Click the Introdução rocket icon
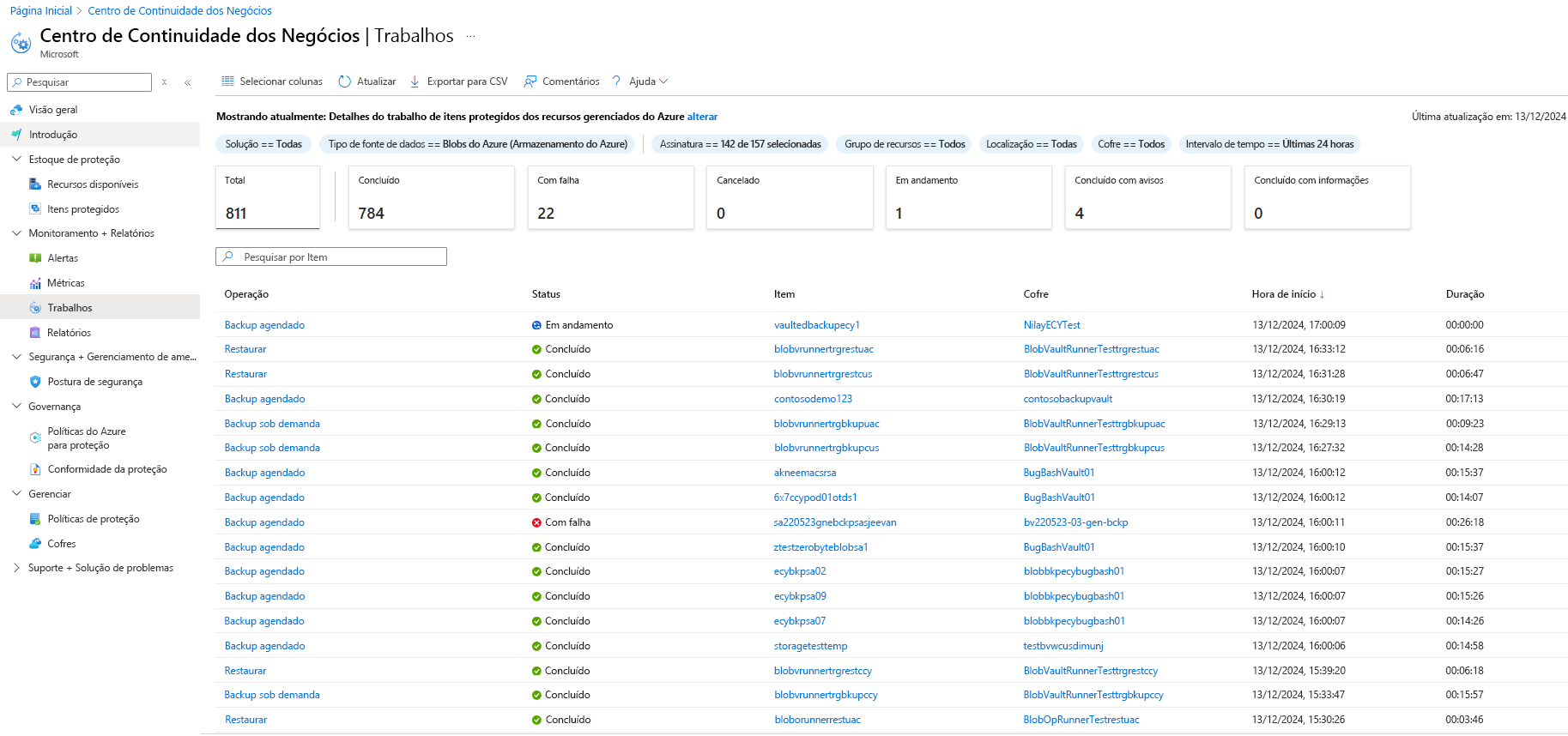This screenshot has height=736, width=1568. [x=16, y=135]
